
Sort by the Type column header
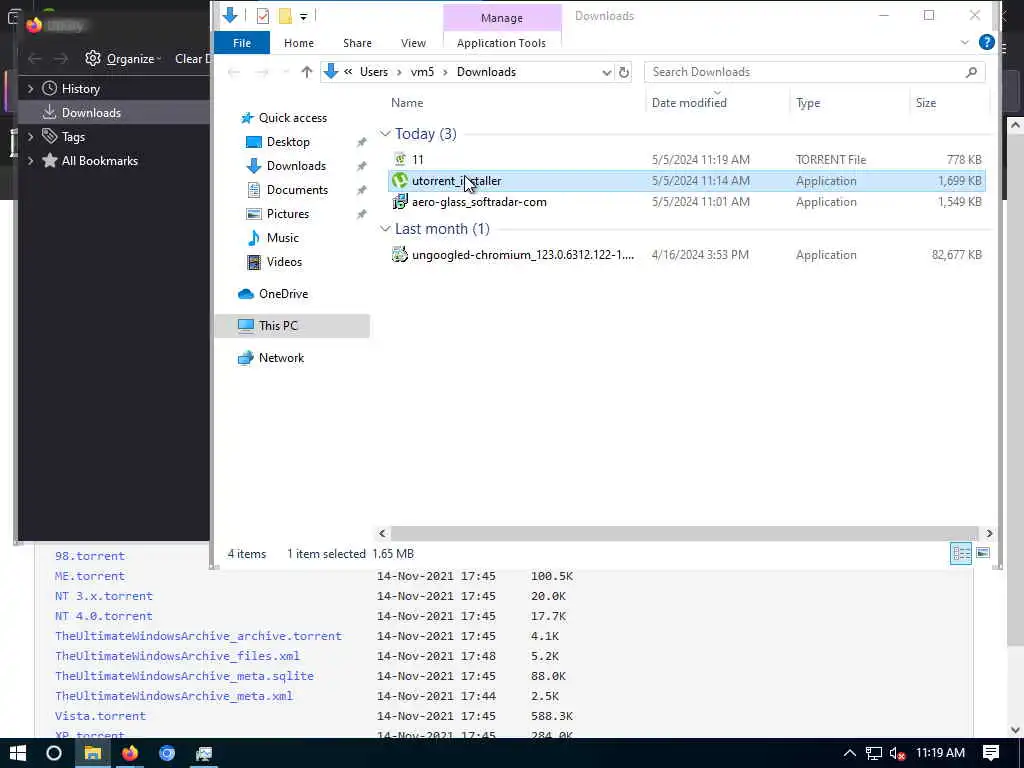point(808,103)
